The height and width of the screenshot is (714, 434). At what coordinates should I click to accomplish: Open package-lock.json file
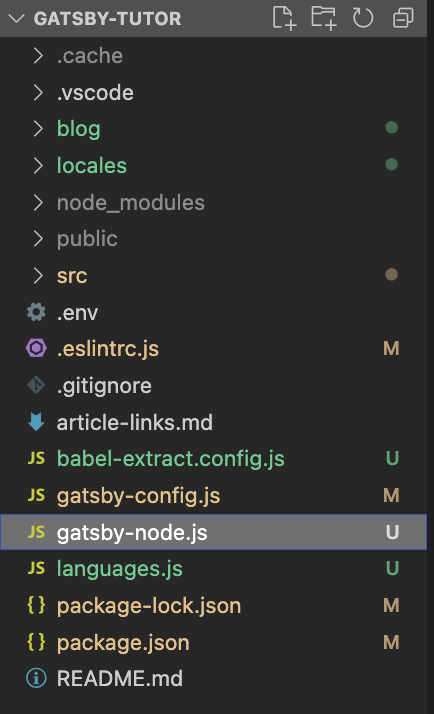(x=148, y=606)
